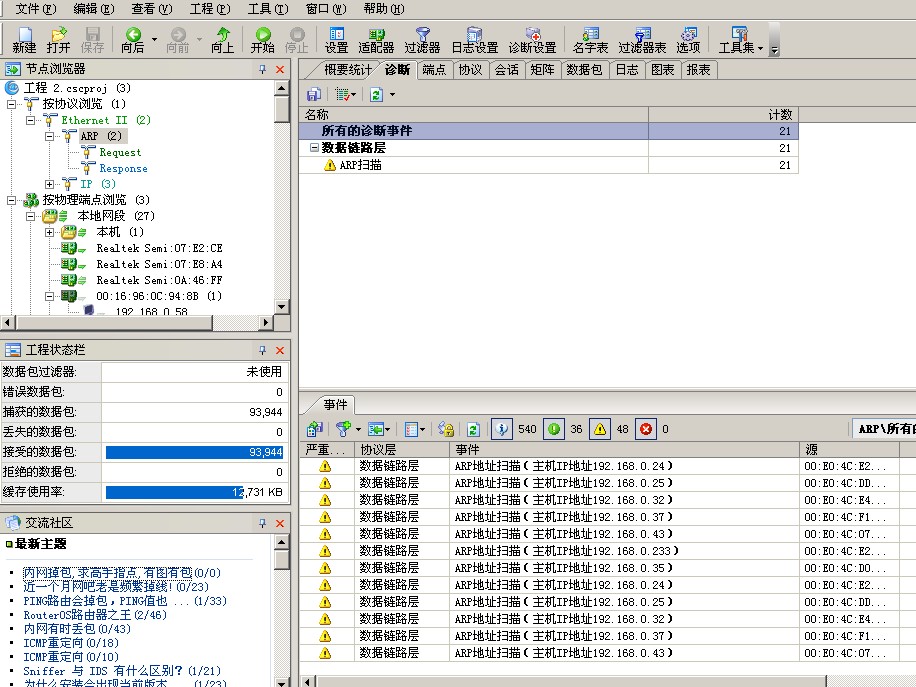The image size is (916, 687).
Task: Expand the IP (3) protocol tree node
Action: pyautogui.click(x=50, y=184)
